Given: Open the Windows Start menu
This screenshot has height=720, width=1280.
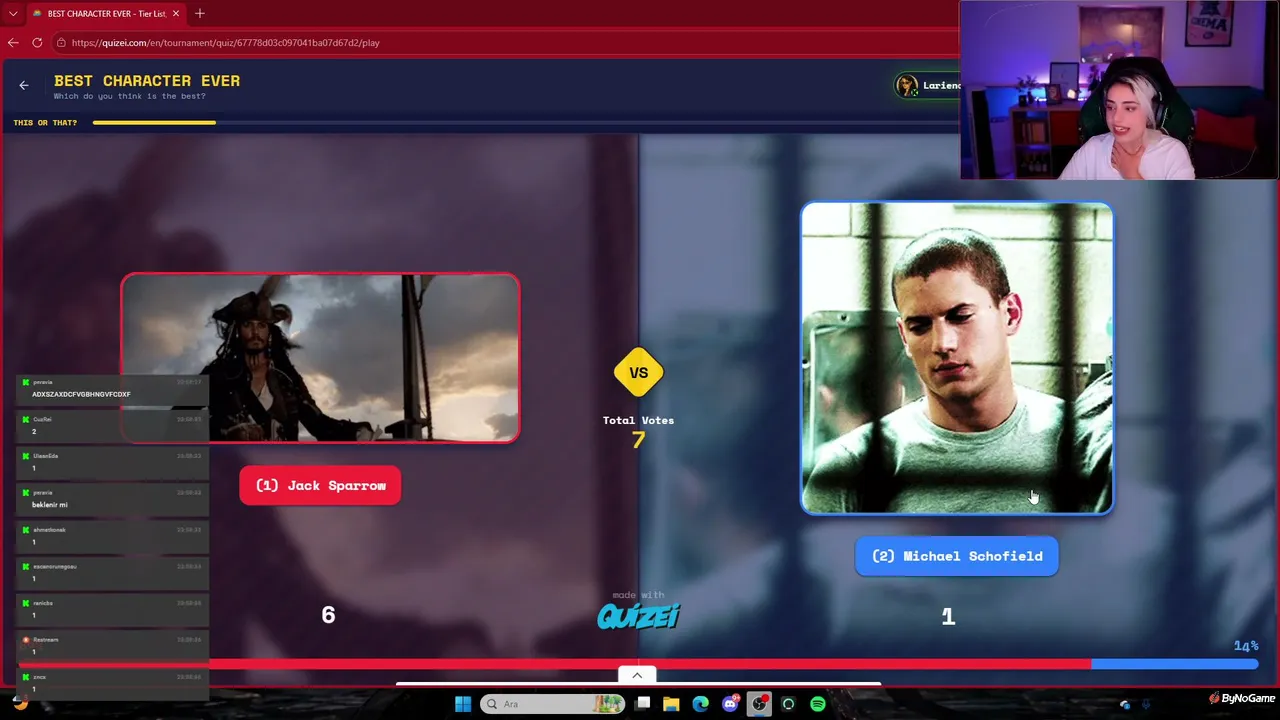Looking at the screenshot, I should [463, 704].
